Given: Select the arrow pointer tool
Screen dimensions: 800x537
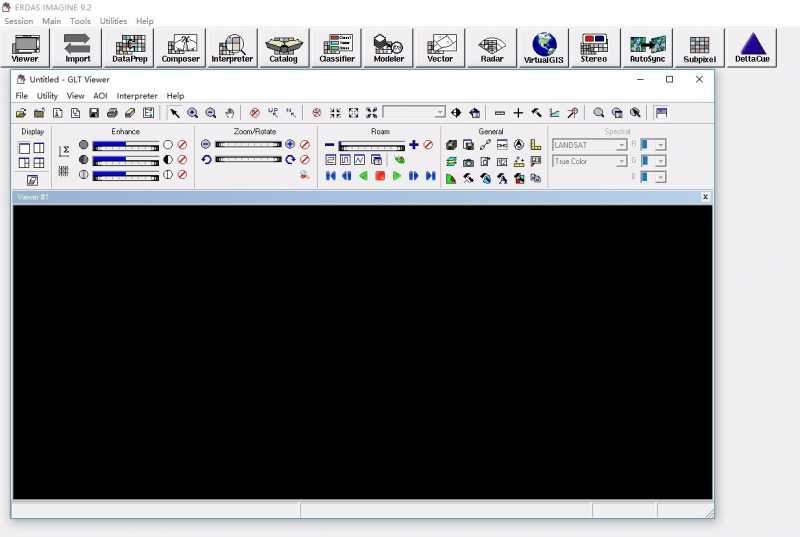Looking at the screenshot, I should (x=175, y=113).
